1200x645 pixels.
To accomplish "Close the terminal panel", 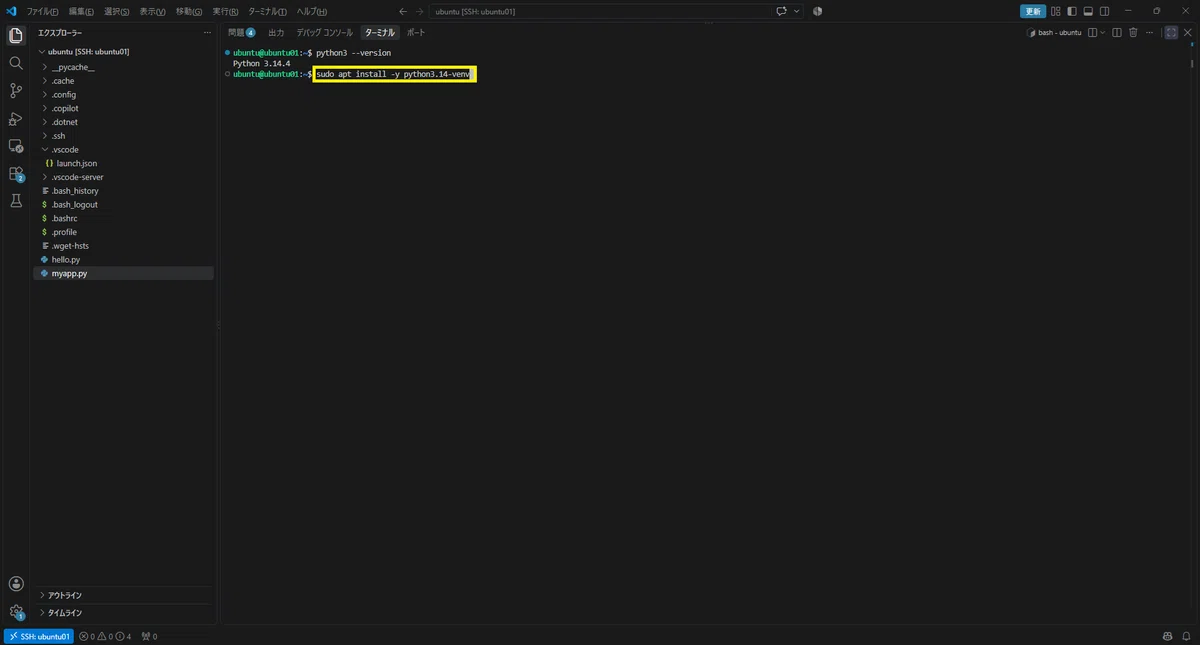I will 1187,33.
